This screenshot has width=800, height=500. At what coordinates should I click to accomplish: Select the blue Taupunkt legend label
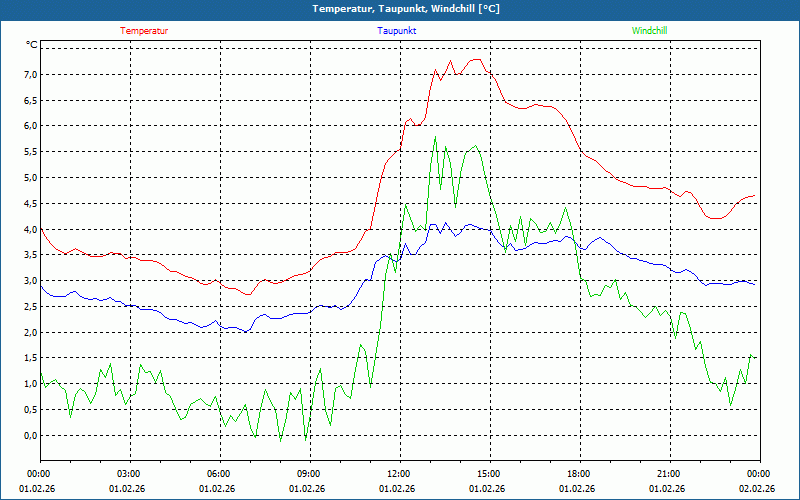(x=397, y=31)
